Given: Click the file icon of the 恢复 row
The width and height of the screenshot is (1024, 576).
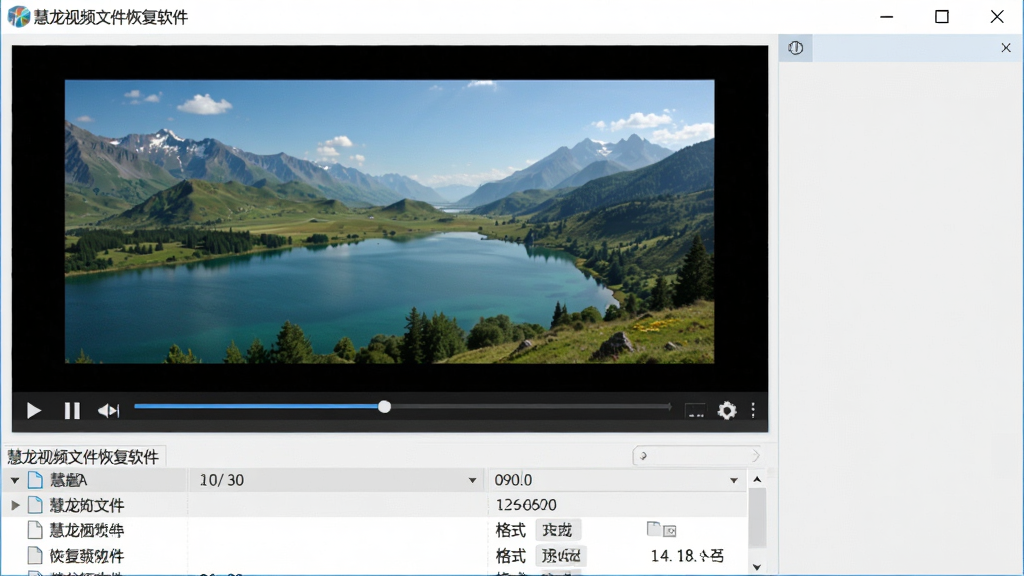Looking at the screenshot, I should pos(35,556).
